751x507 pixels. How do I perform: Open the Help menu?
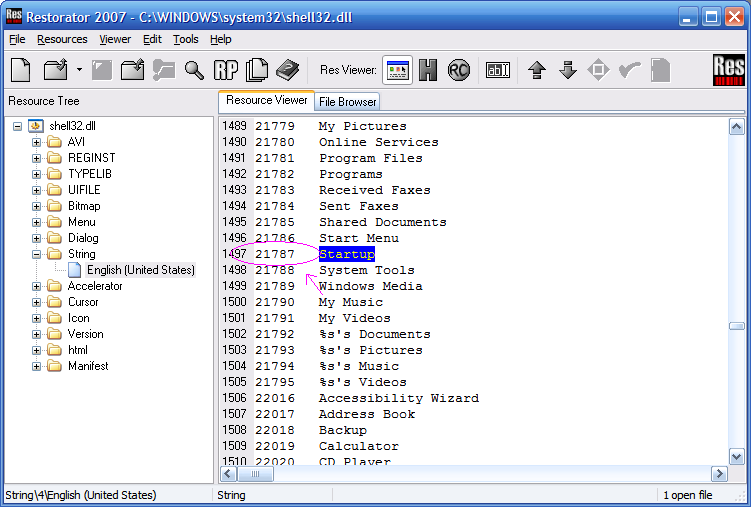(221, 39)
